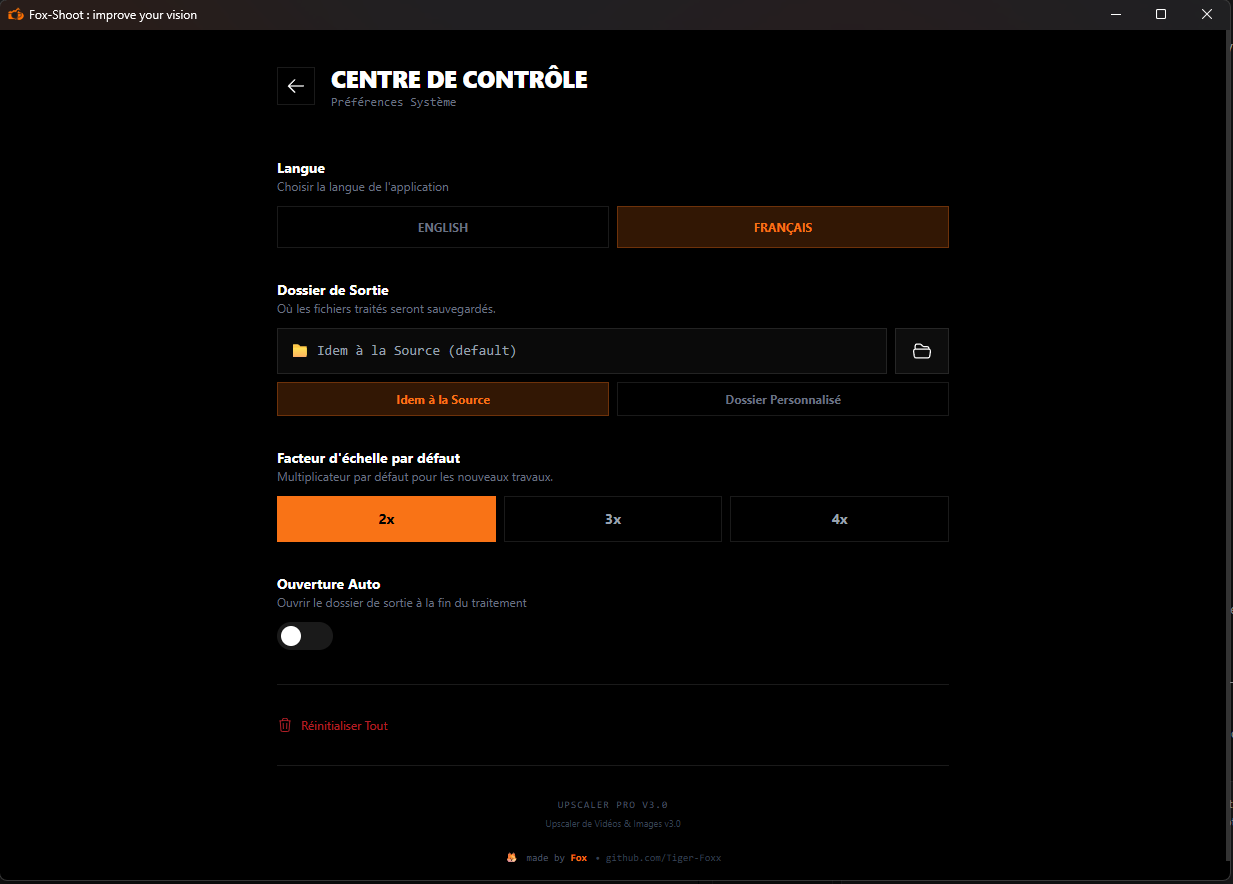Select the 3x scale factor
The width and height of the screenshot is (1233, 884).
click(x=612, y=519)
